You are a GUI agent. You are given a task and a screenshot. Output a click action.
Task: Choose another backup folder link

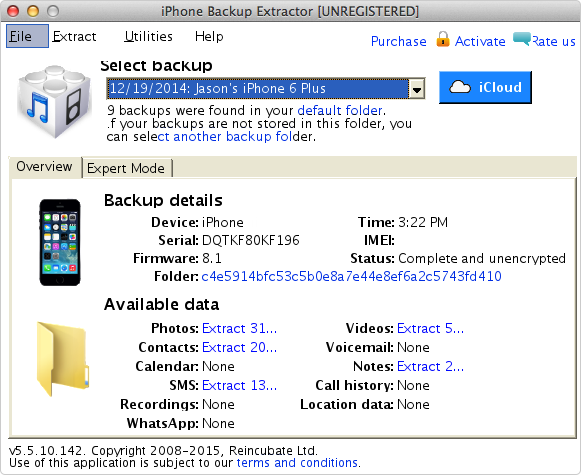click(x=225, y=137)
